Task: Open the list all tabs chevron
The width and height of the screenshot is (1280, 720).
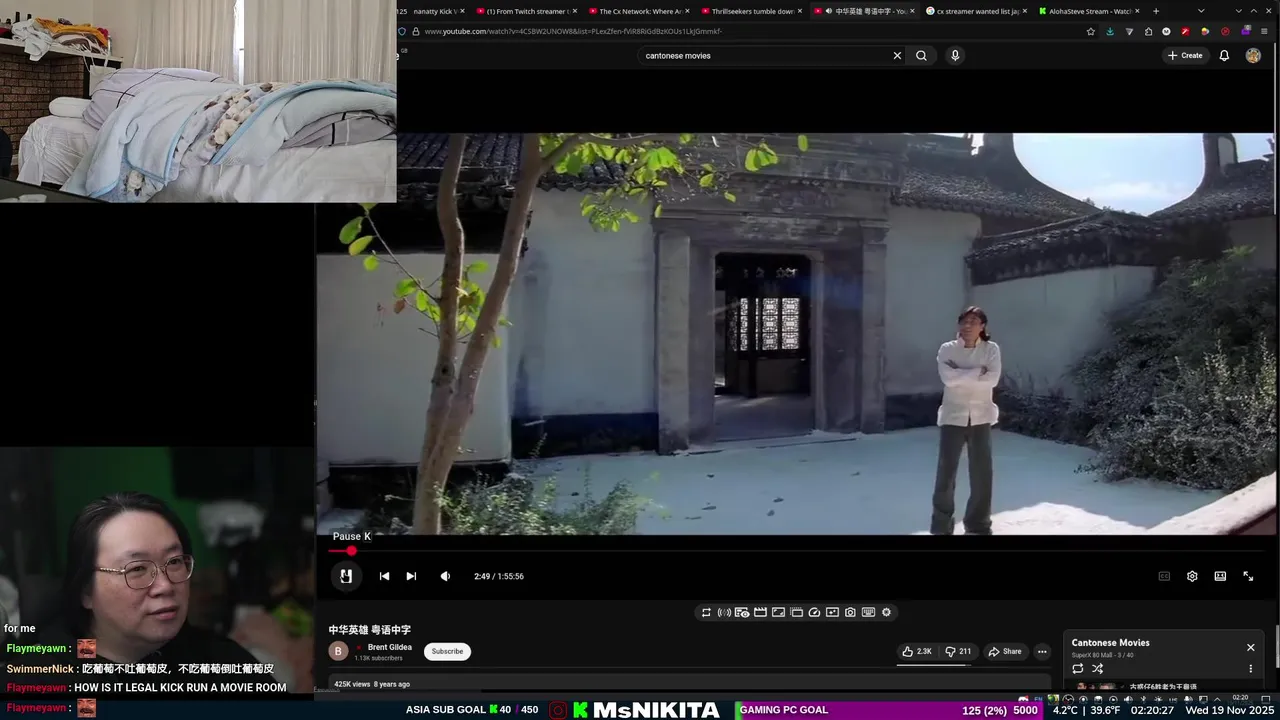Action: (1201, 11)
